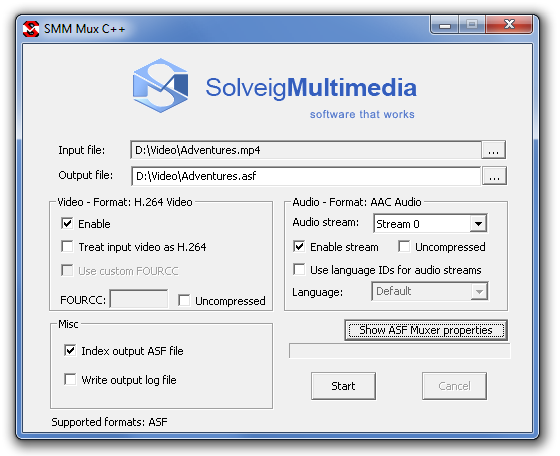This screenshot has width=560, height=456.
Task: Click the 'Supported formats: ASF' text
Action: pos(109,422)
